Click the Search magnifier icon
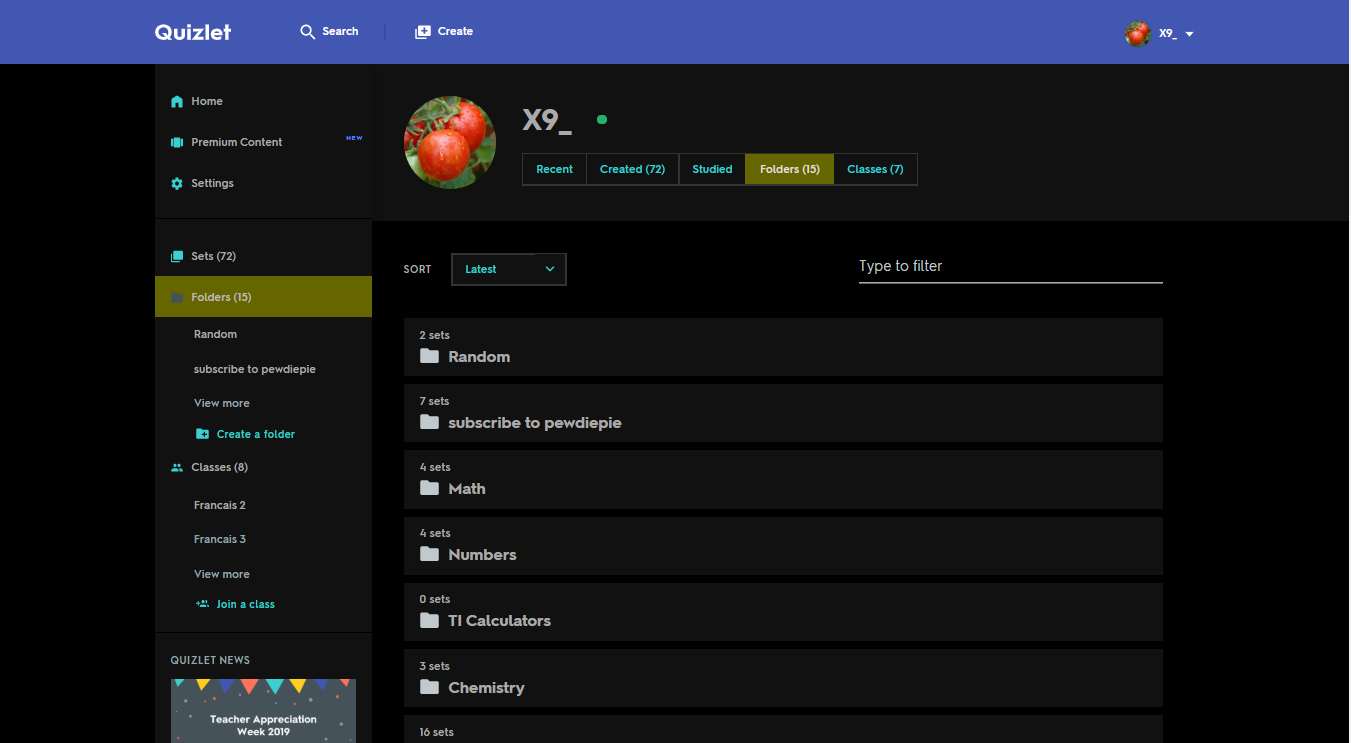This screenshot has height=743, width=1351. [x=308, y=32]
